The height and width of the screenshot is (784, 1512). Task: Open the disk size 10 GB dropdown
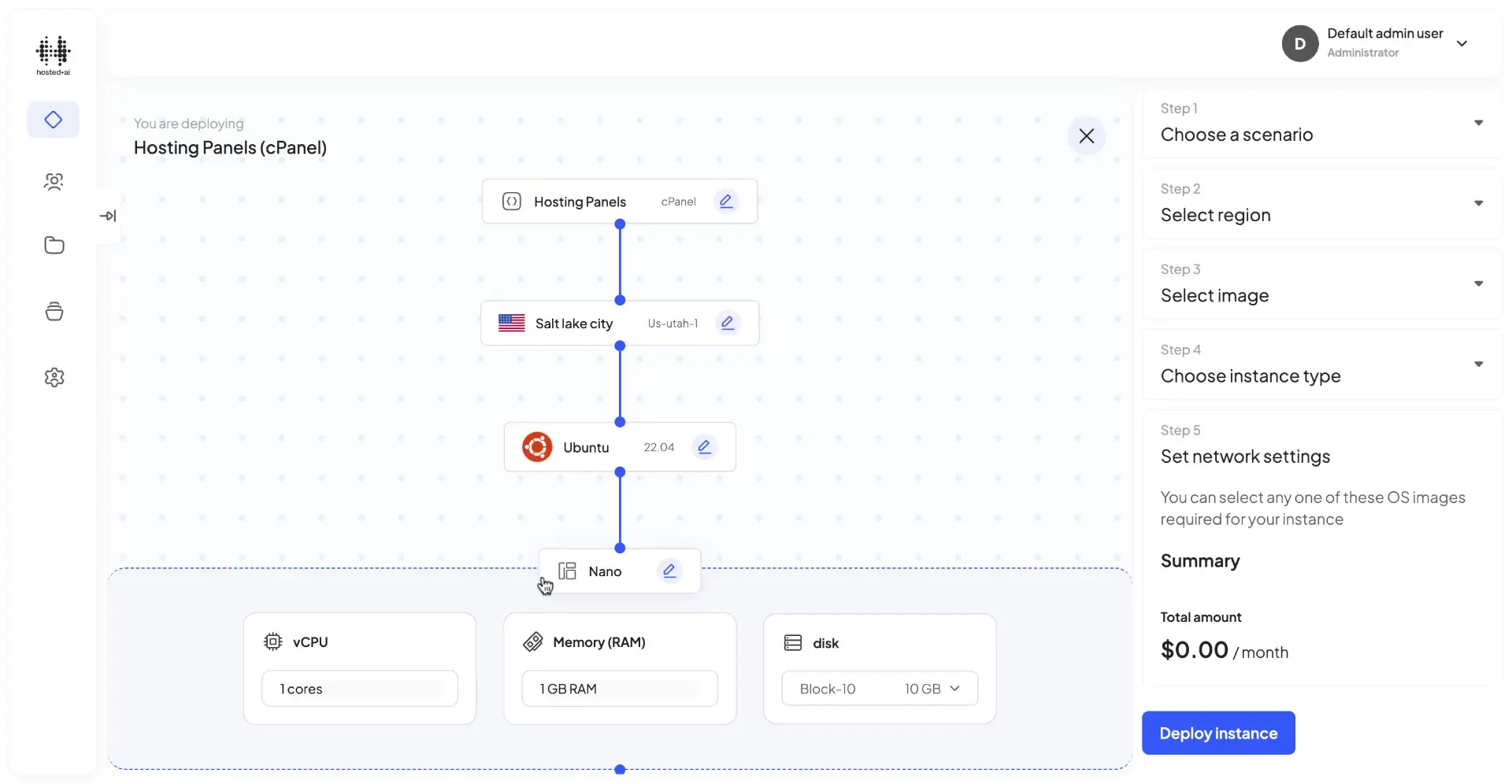[x=955, y=688]
